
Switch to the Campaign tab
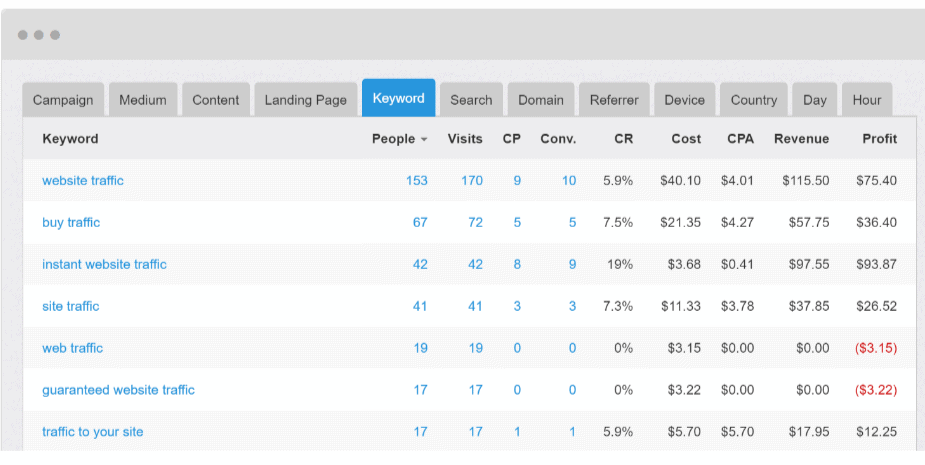[x=63, y=100]
